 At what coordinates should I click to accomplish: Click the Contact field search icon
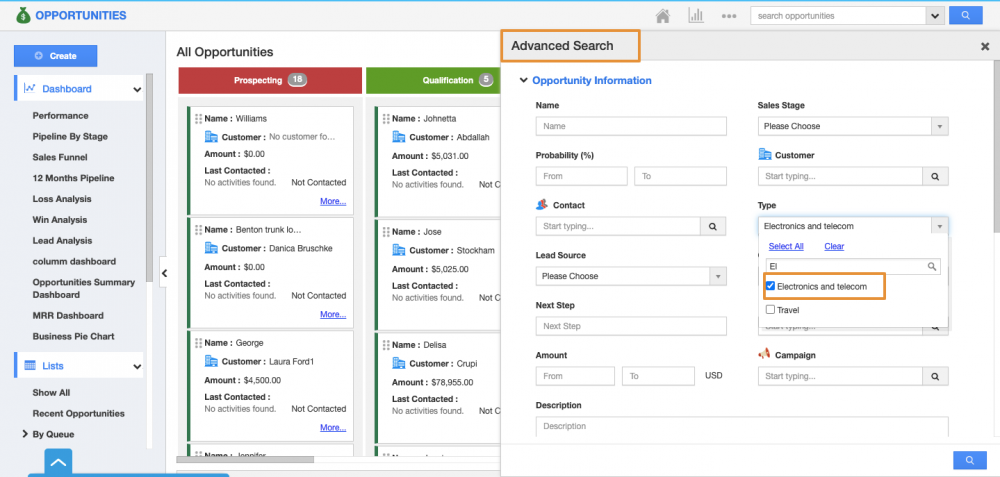(x=713, y=226)
